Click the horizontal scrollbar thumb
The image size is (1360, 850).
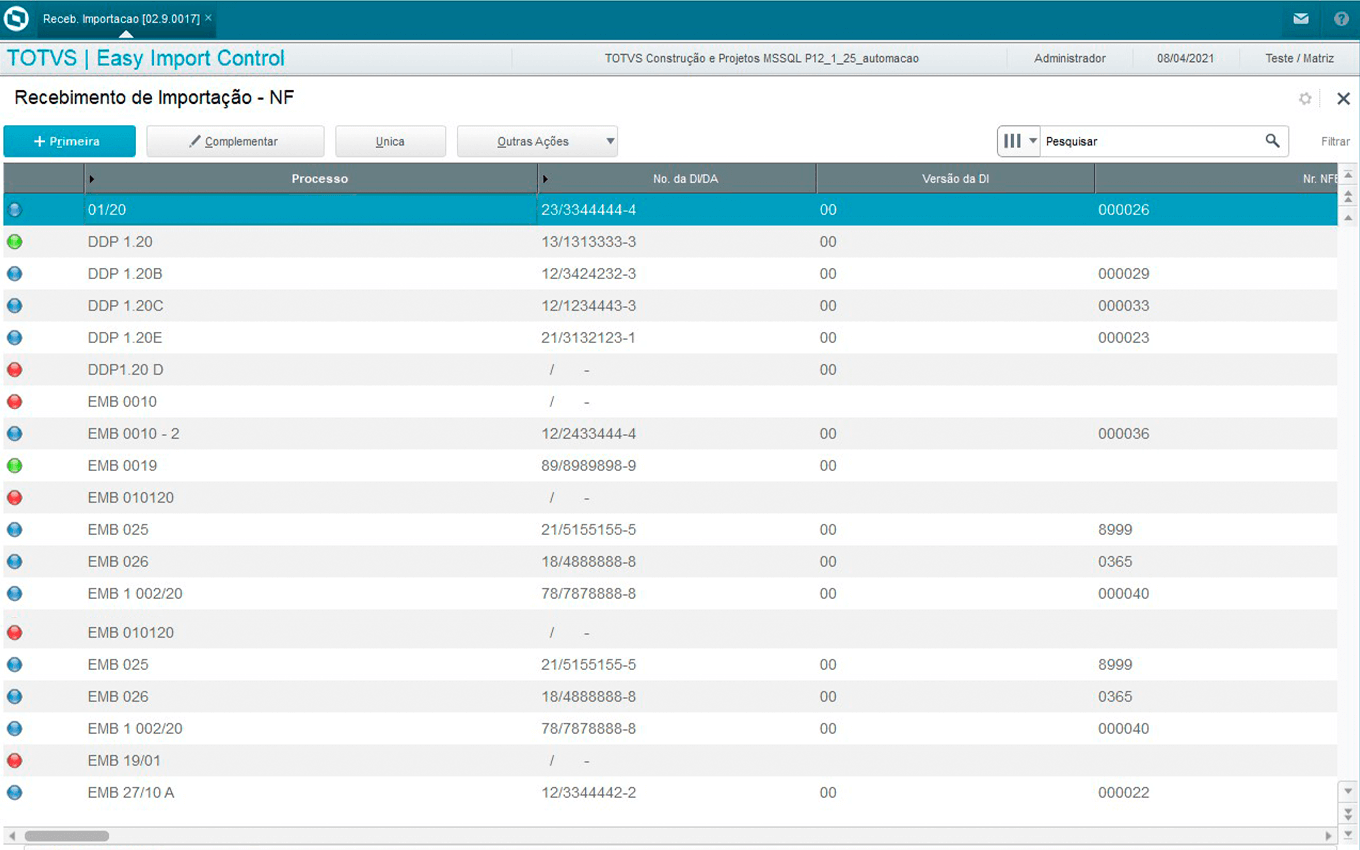pos(66,836)
